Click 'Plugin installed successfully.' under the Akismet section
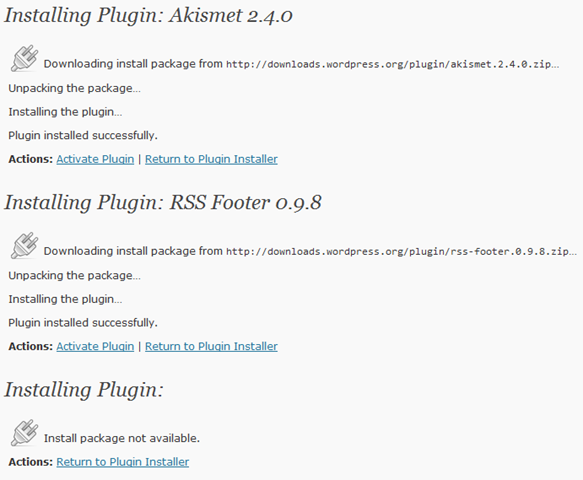This screenshot has width=583, height=480. (x=83, y=135)
